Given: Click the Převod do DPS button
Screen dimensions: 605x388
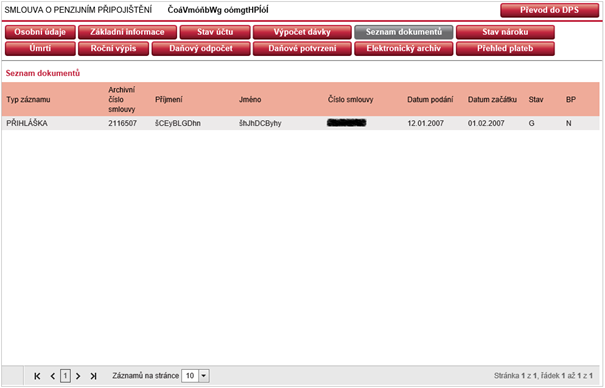Looking at the screenshot, I should tap(549, 10).
